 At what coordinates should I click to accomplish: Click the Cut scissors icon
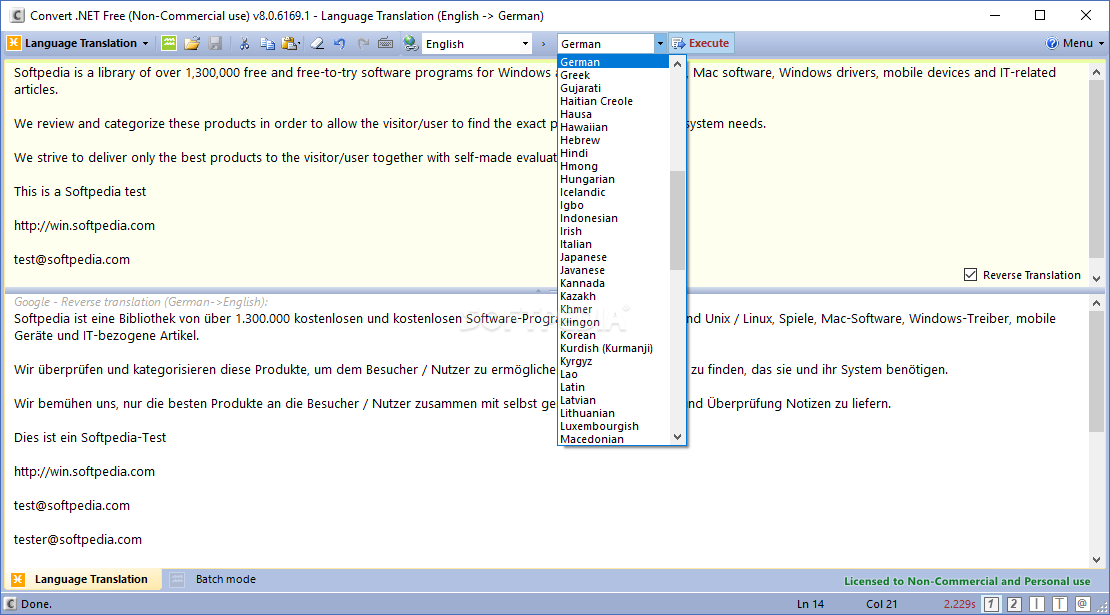[x=244, y=43]
